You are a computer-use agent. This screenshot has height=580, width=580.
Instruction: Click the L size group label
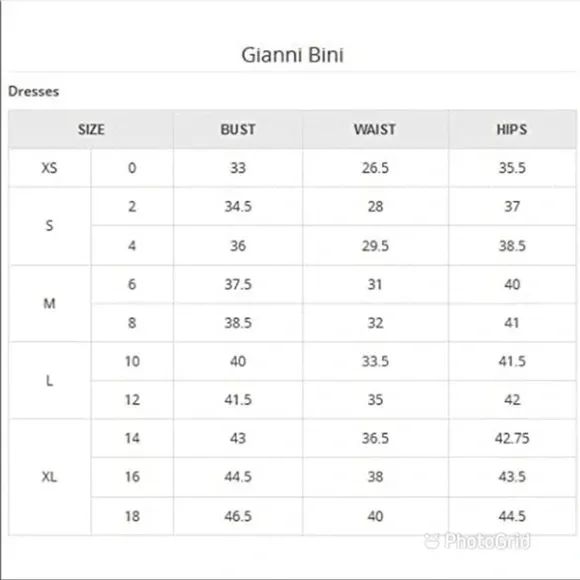(50, 381)
